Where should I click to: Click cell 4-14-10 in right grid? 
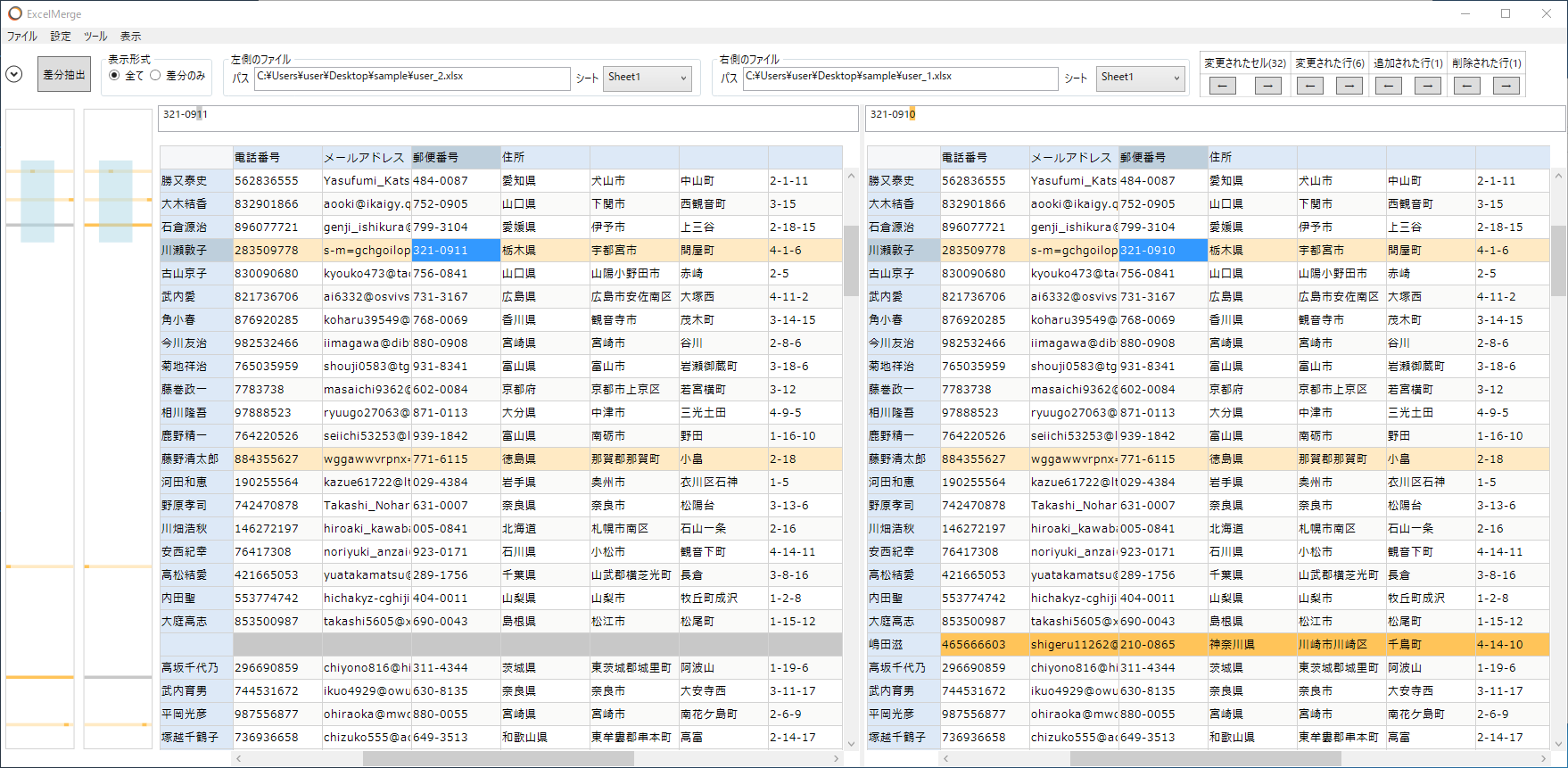(x=1512, y=645)
